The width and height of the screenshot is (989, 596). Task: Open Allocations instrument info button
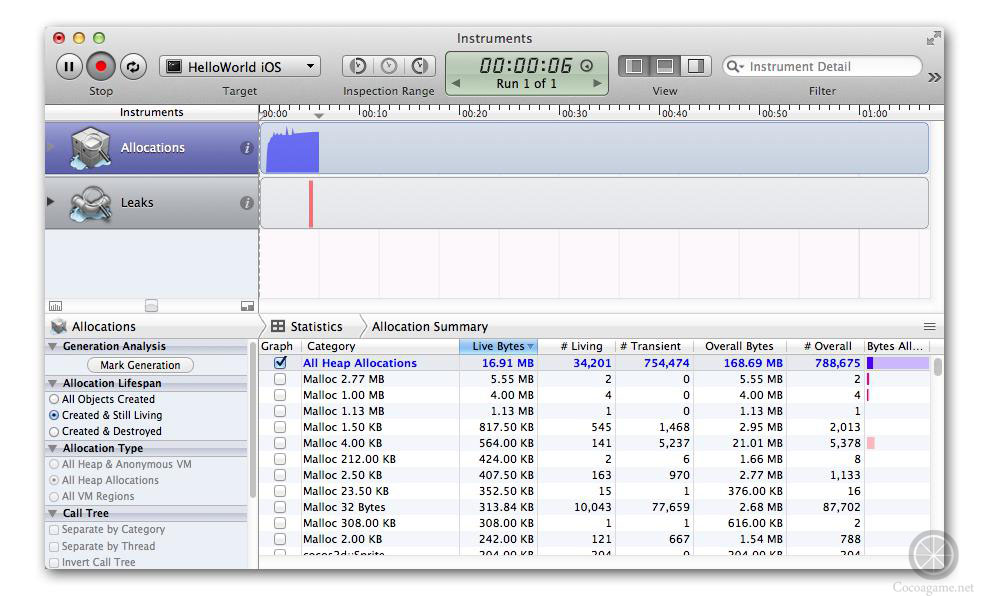coord(247,148)
